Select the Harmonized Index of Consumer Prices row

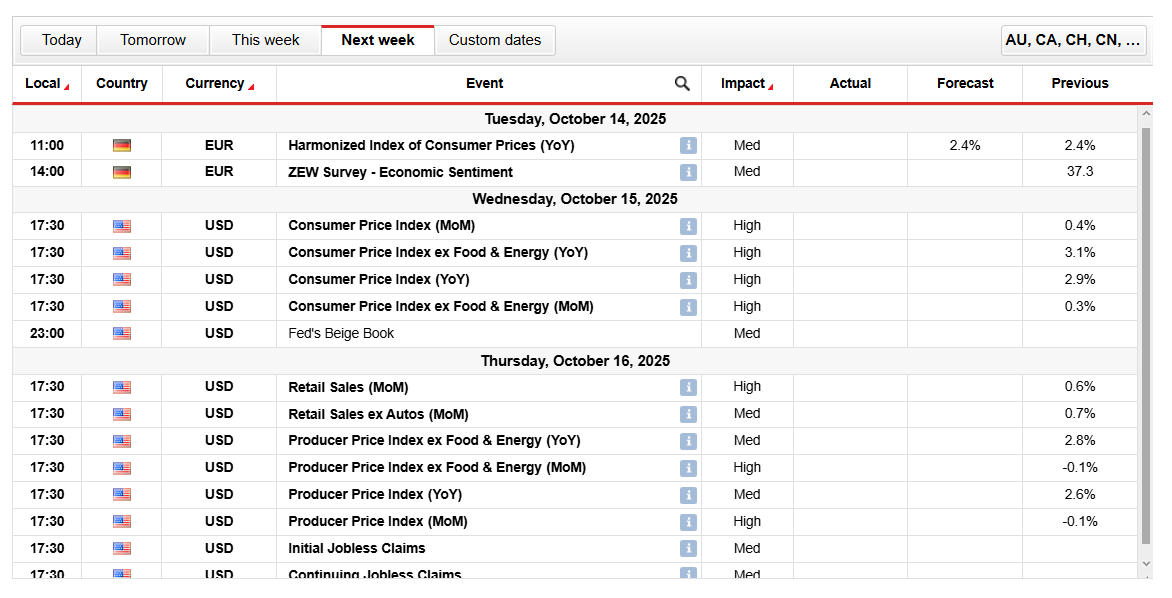430,145
